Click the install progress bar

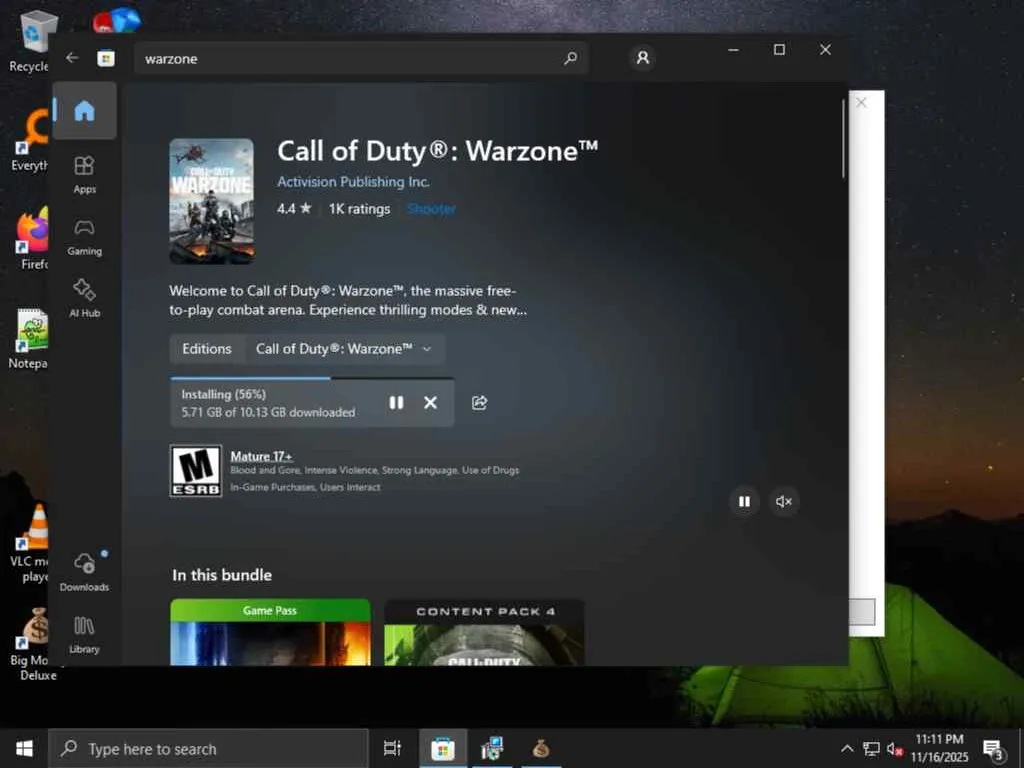tap(312, 378)
